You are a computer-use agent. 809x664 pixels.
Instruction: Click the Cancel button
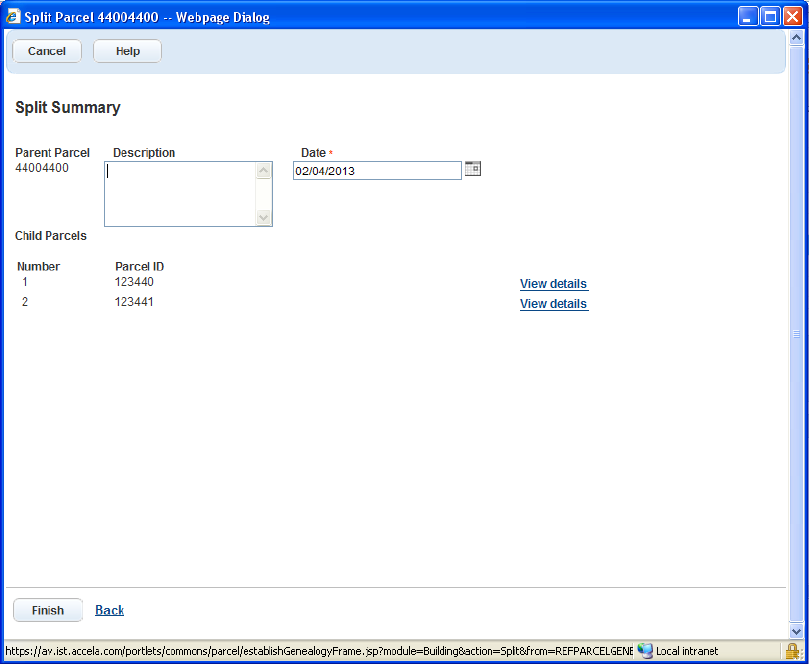[47, 51]
